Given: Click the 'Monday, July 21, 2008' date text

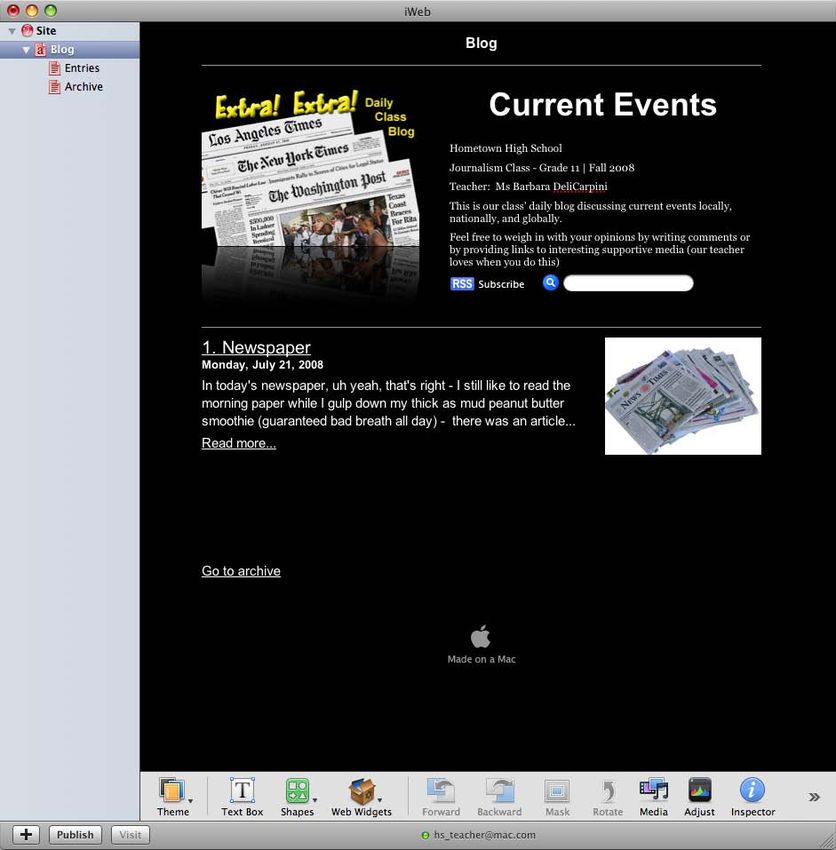Looking at the screenshot, I should pos(262,365).
